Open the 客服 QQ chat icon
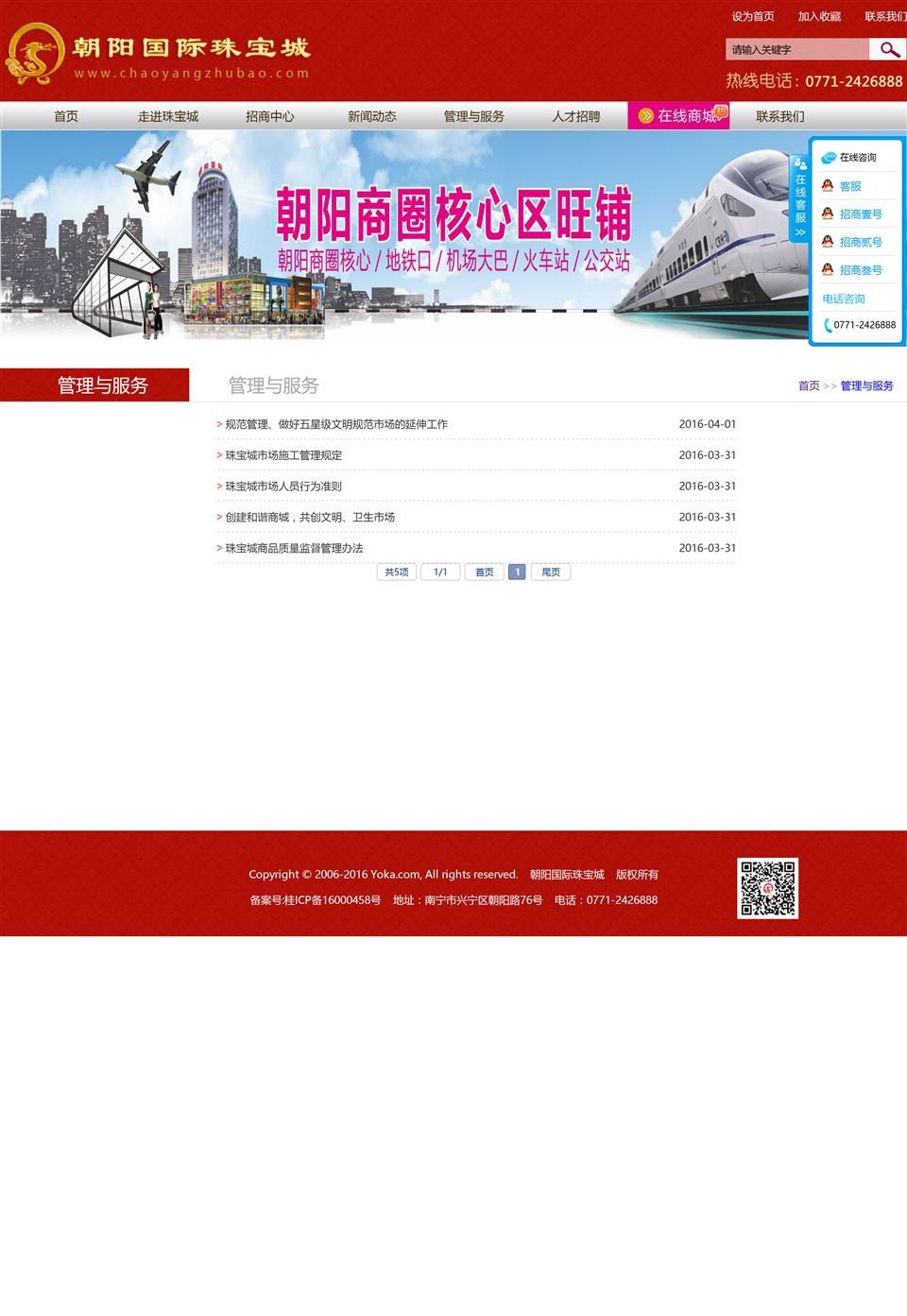907x1316 pixels. (x=828, y=186)
